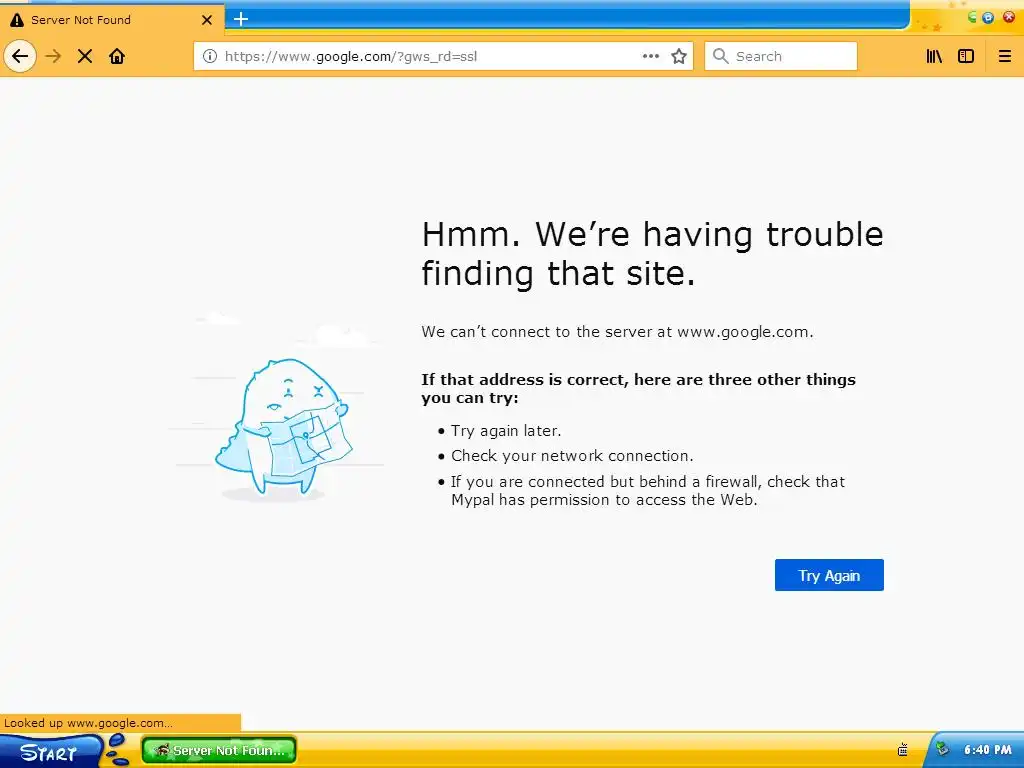The image size is (1024, 768).
Task: Click the blue quick-launch icon beside Start
Action: (118, 750)
